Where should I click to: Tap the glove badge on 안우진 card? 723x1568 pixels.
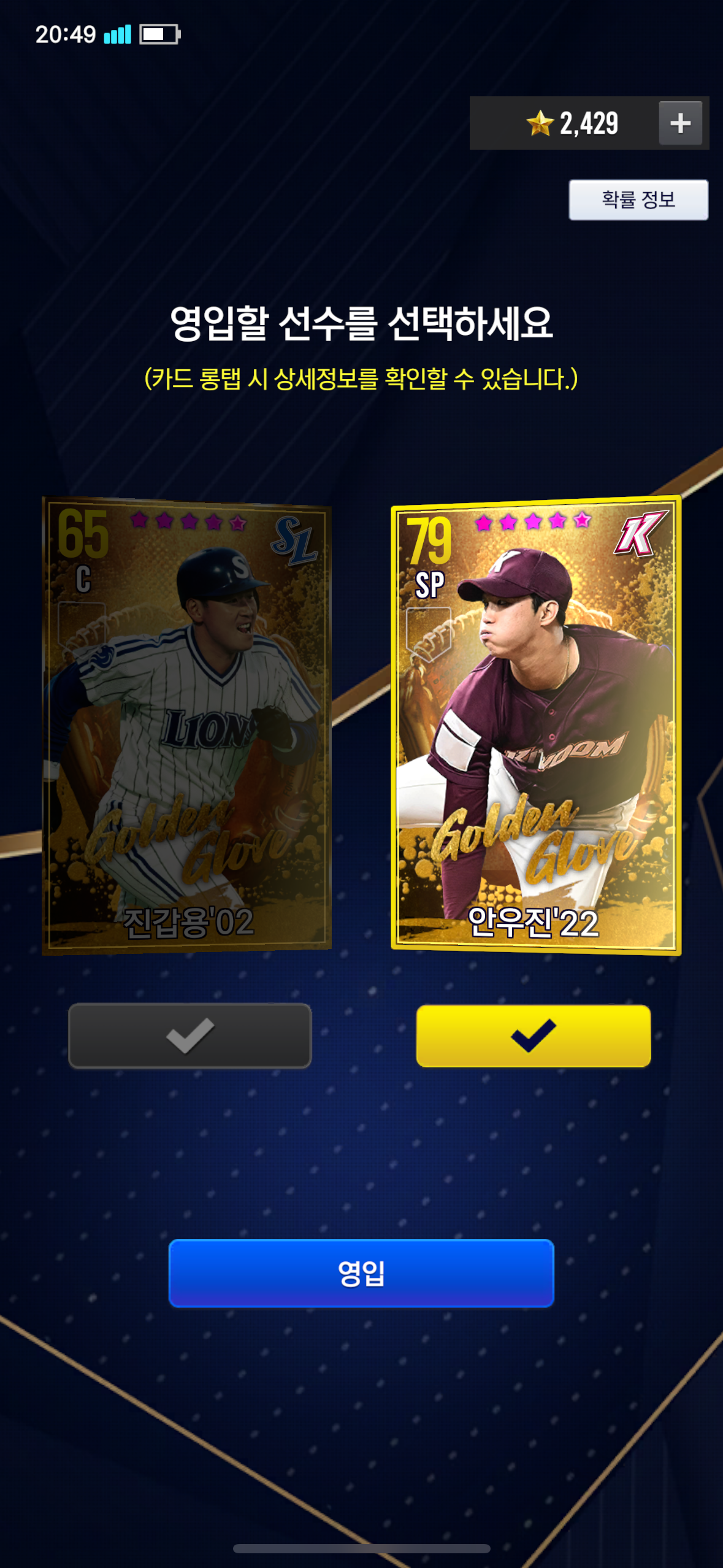point(429,634)
